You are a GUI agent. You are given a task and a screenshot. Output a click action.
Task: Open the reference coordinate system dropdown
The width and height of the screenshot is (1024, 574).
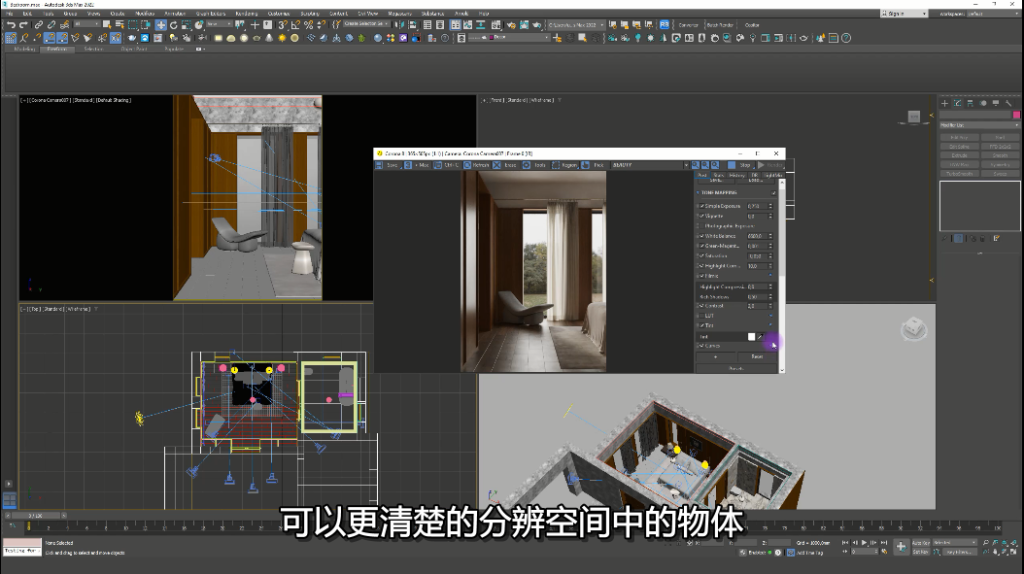pyautogui.click(x=219, y=25)
